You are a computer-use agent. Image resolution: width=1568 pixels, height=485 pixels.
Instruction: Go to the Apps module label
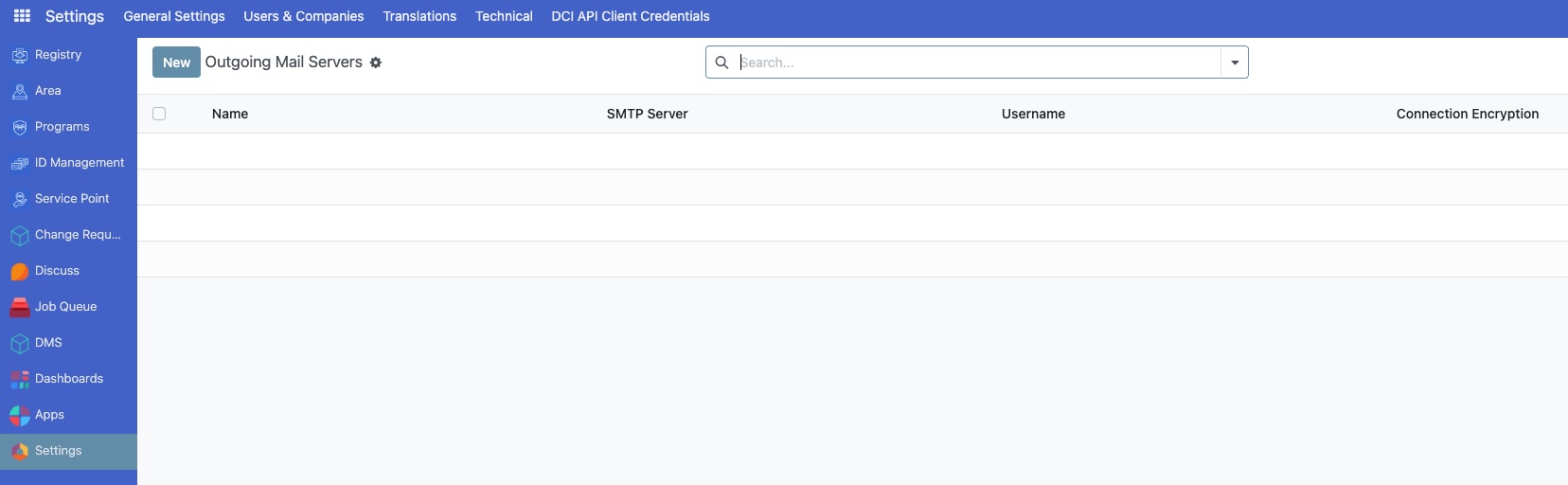pos(49,415)
